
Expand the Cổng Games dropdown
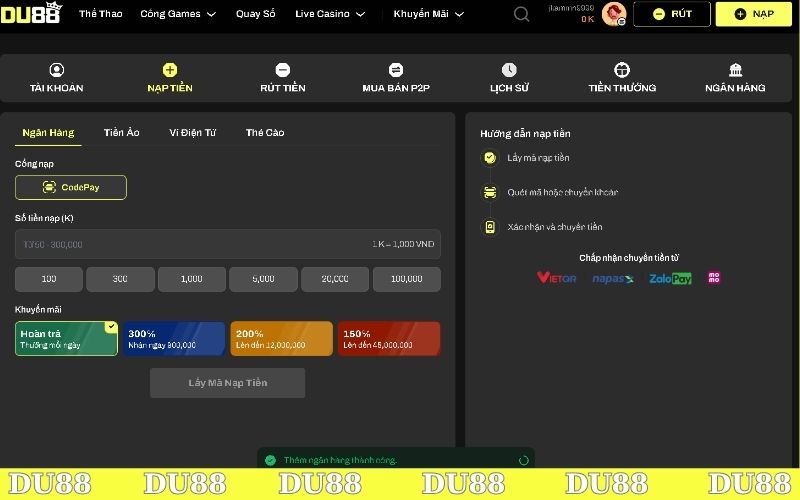(x=178, y=14)
